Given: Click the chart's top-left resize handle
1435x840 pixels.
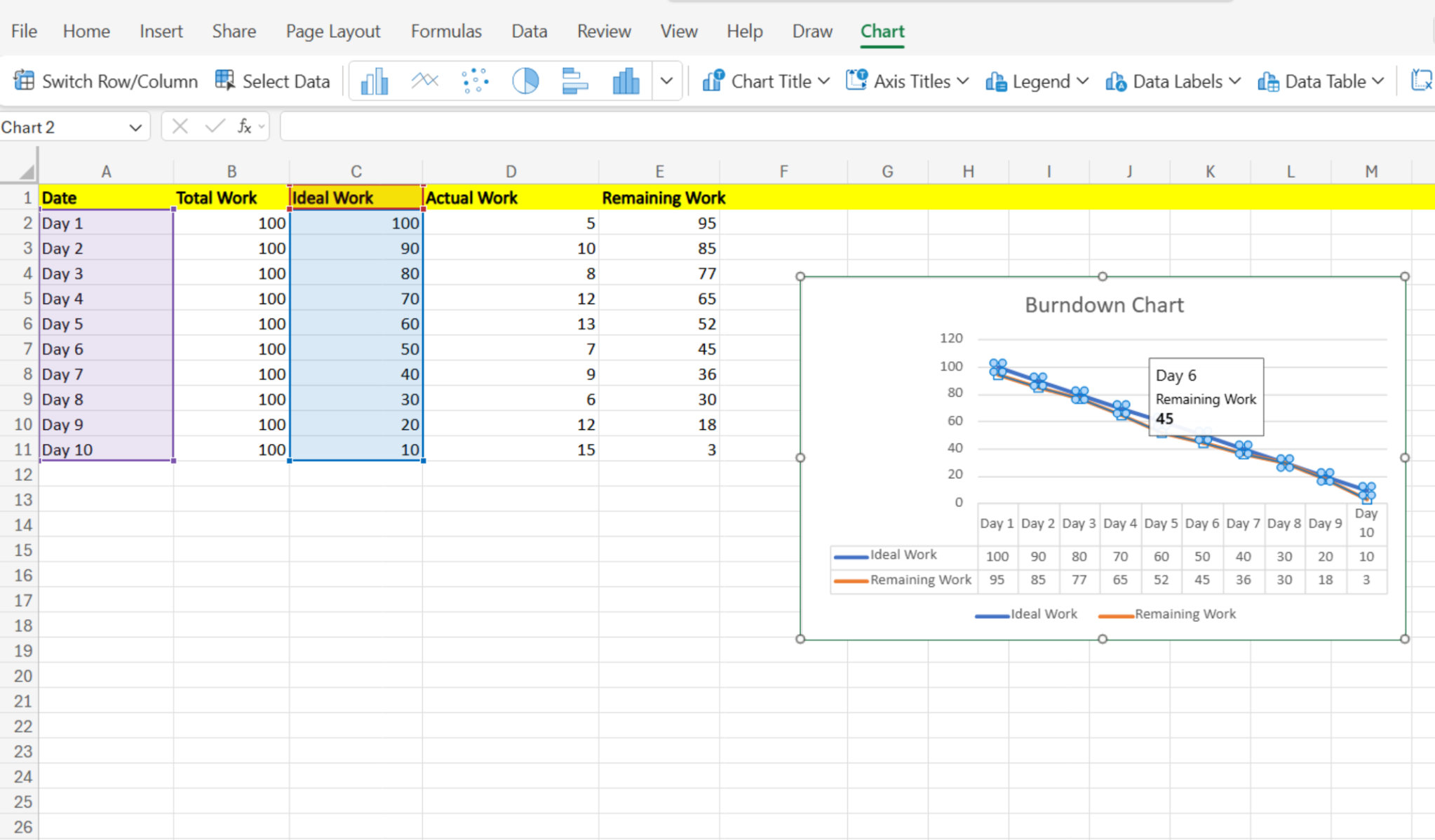Looking at the screenshot, I should coord(800,276).
